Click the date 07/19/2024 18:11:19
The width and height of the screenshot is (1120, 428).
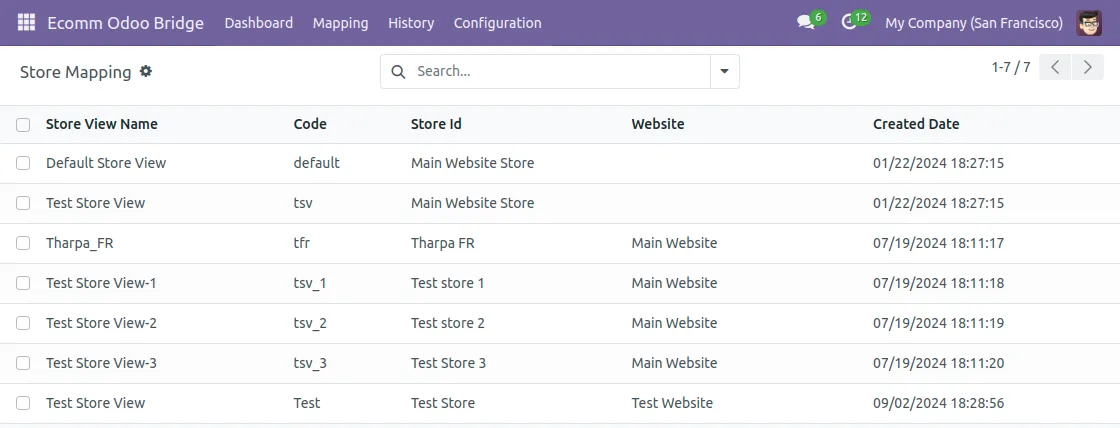[939, 323]
